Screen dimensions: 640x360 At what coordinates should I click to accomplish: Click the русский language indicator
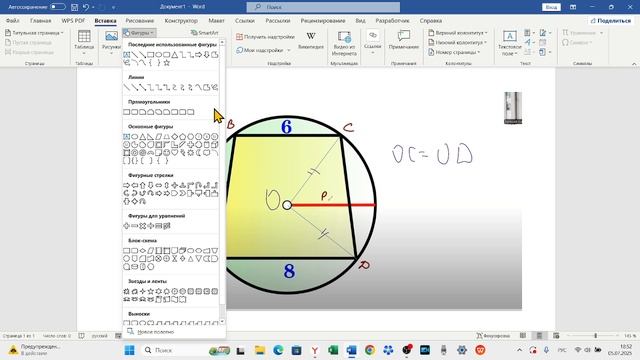pos(100,336)
